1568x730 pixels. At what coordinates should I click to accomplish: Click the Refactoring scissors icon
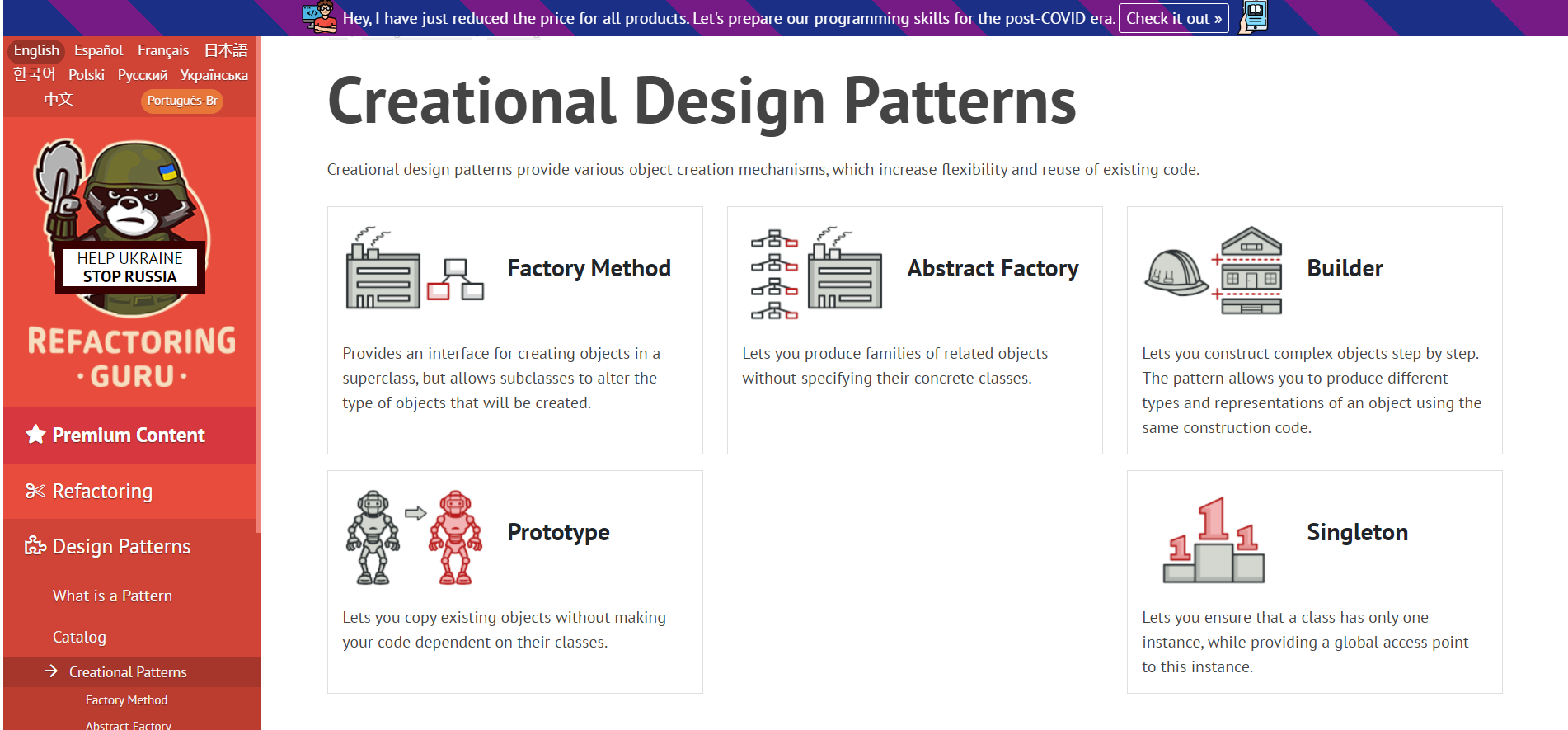pos(35,491)
